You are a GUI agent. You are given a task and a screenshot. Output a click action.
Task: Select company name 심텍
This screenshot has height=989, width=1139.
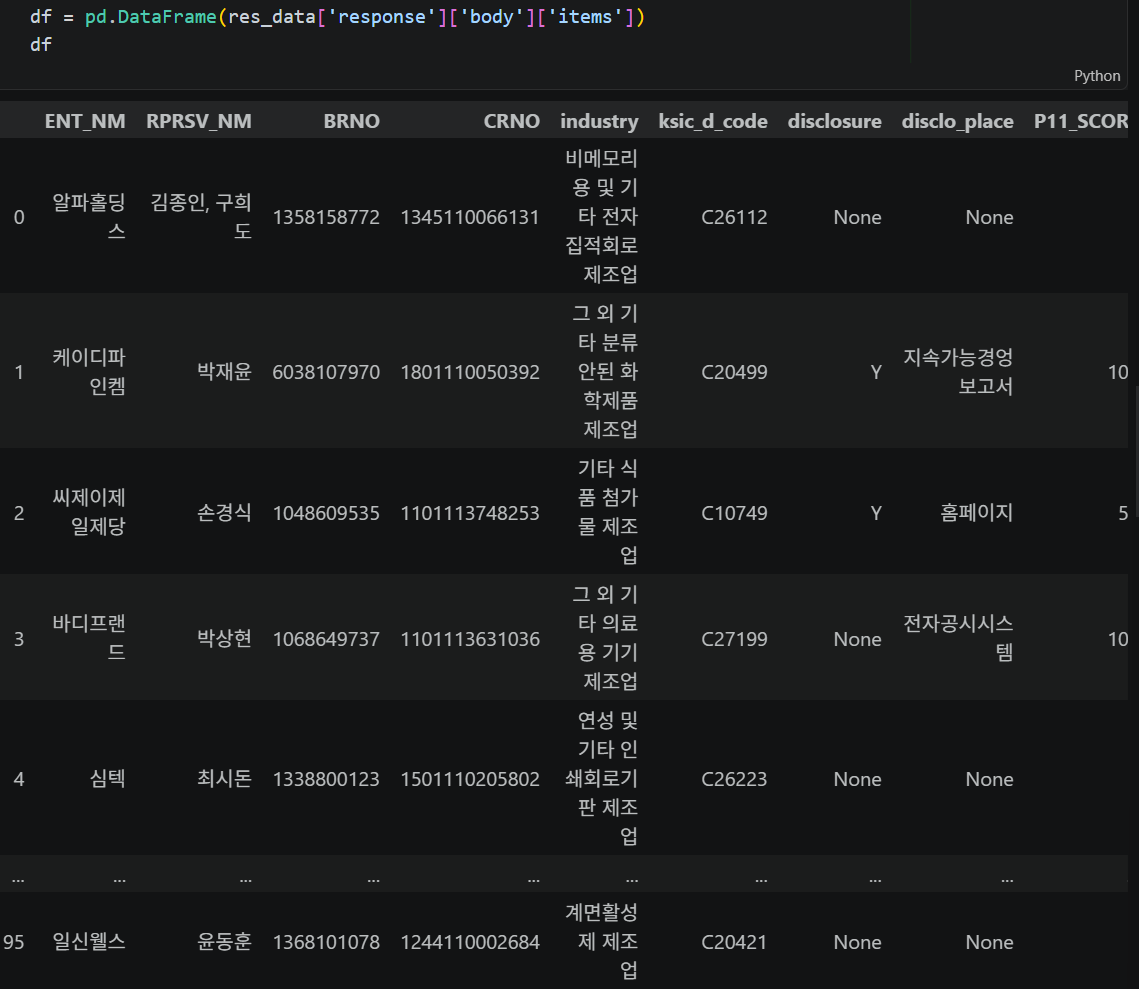[x=108, y=778]
